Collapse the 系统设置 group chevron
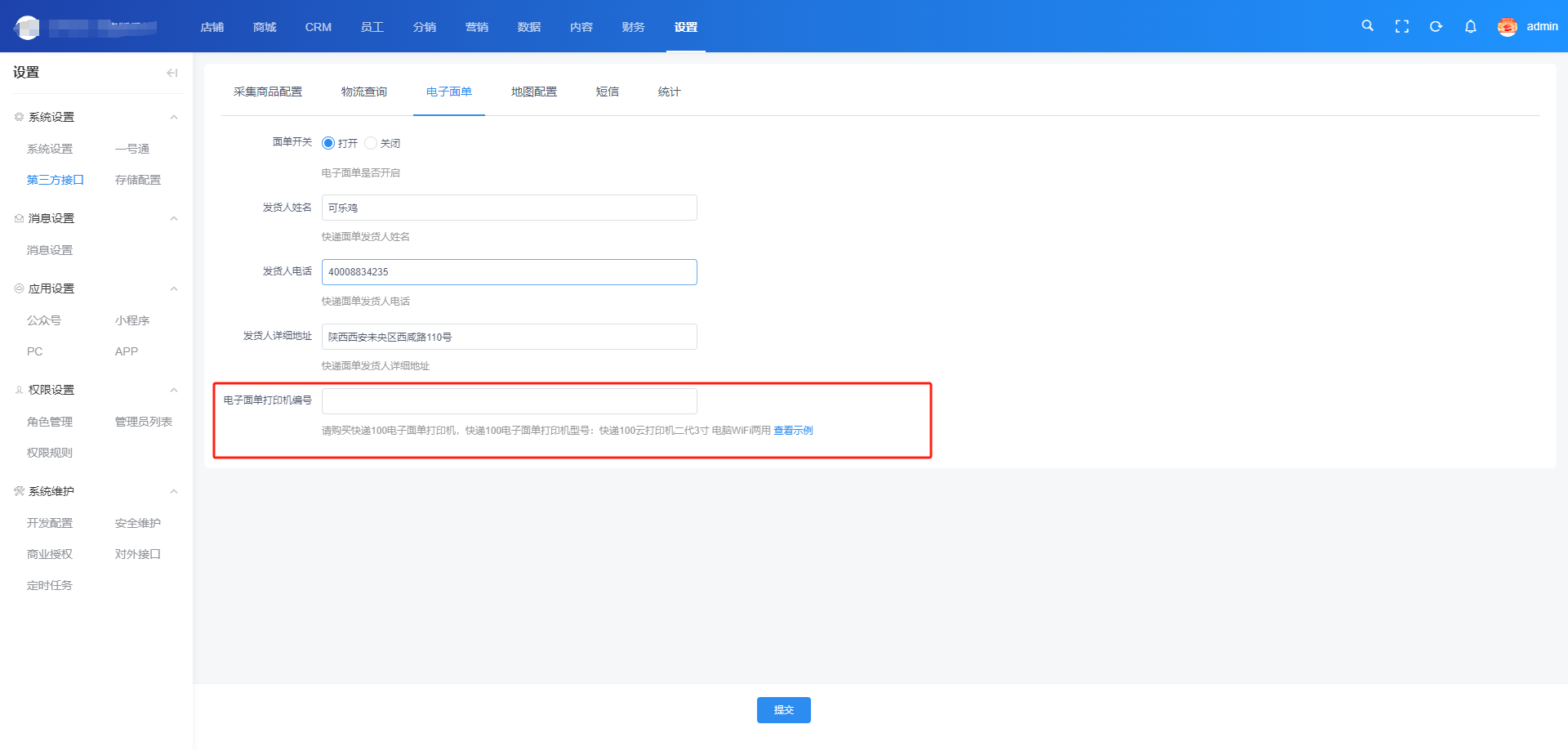The height and width of the screenshot is (751, 1568). pyautogui.click(x=174, y=117)
